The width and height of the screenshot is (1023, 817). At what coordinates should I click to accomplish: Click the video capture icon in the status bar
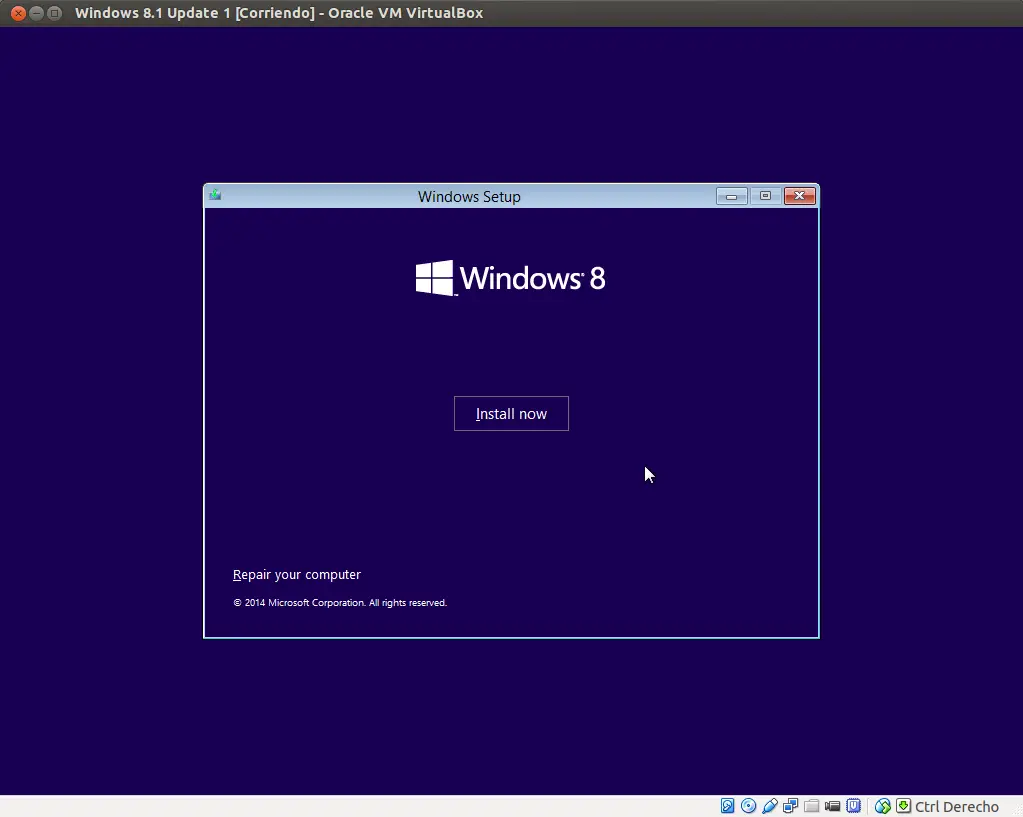coord(832,806)
